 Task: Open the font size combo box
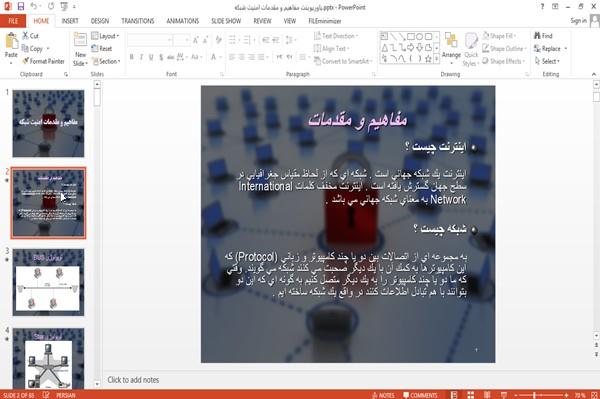click(x=181, y=40)
